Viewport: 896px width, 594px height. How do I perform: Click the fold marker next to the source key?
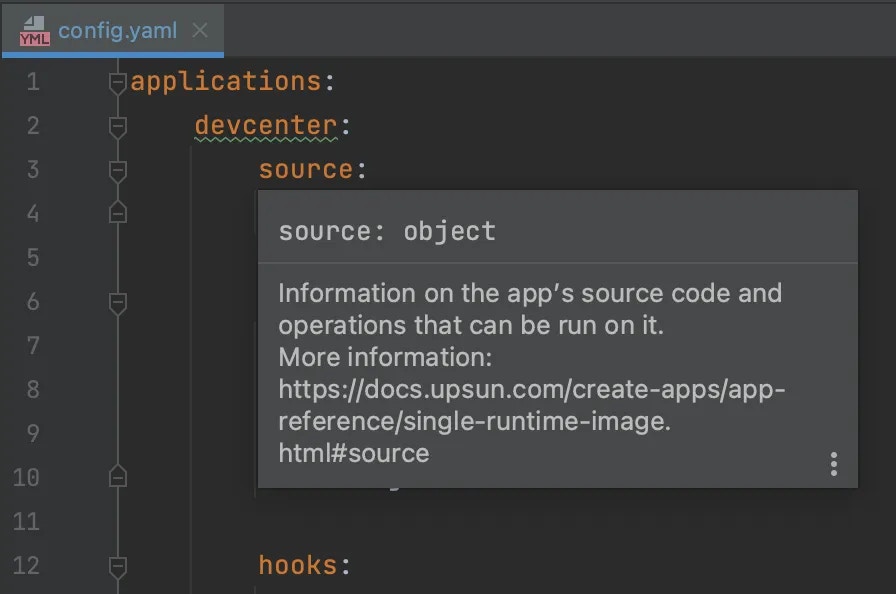click(x=117, y=169)
